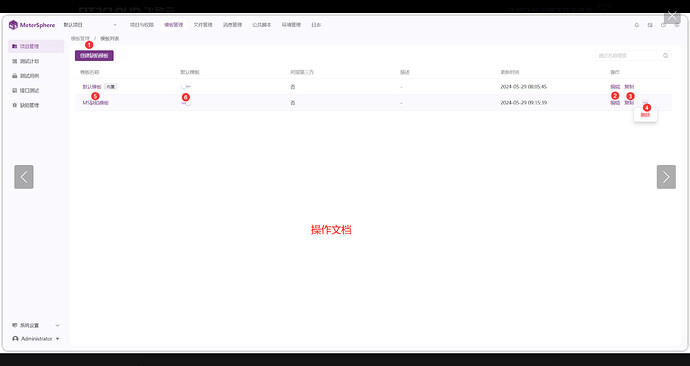Viewport: 690px width, 366px height.
Task: Switch to the 模板管理 tab
Action: (x=173, y=25)
